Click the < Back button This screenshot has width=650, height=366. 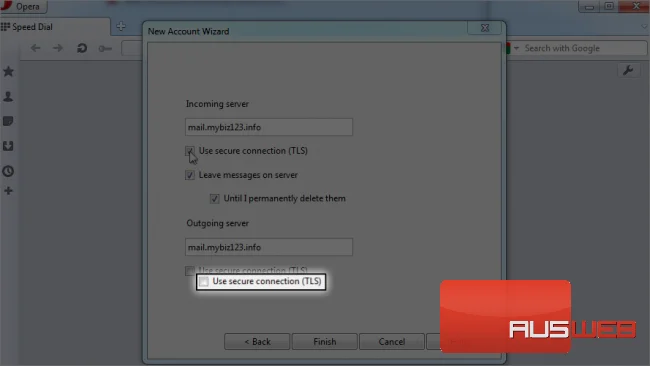[x=257, y=342]
